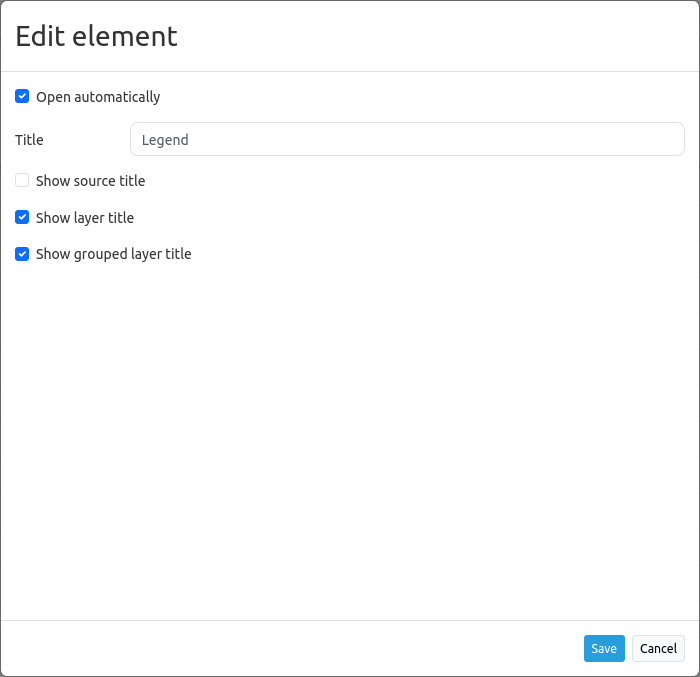700x677 pixels.
Task: Uncheck the Open automatically checkbox
Action: point(22,97)
